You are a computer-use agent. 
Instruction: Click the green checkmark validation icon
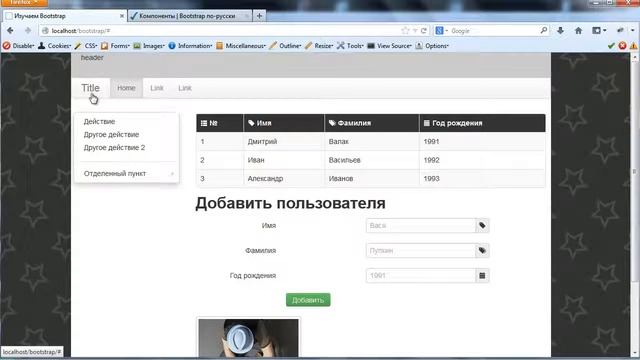pyautogui.click(x=611, y=46)
